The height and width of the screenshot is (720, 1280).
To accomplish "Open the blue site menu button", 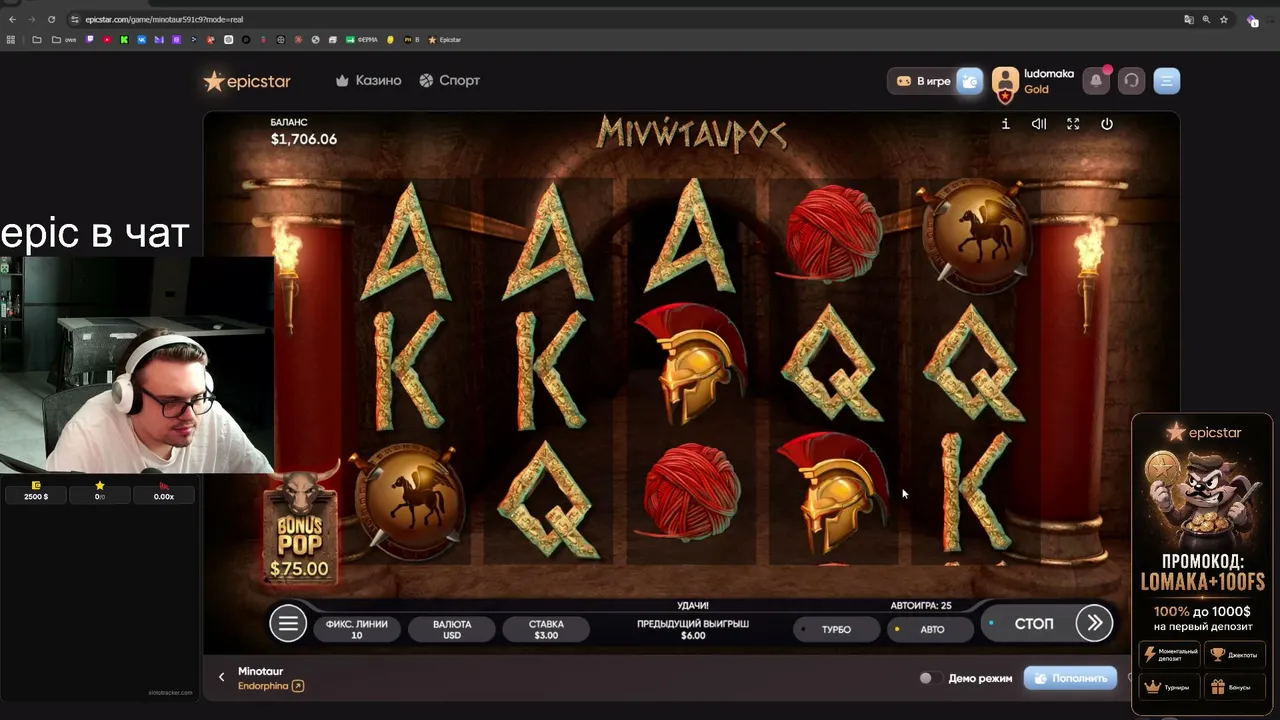I will pos(1167,81).
